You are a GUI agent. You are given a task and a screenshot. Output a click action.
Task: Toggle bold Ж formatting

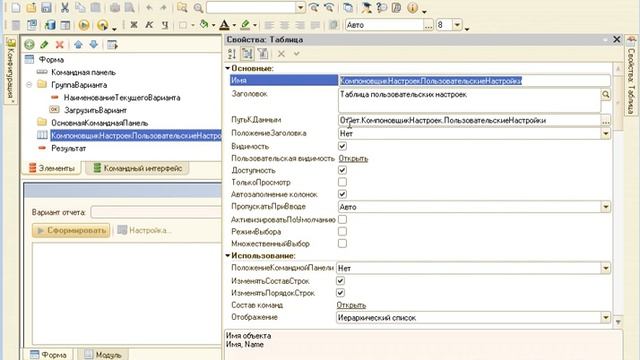(133, 25)
